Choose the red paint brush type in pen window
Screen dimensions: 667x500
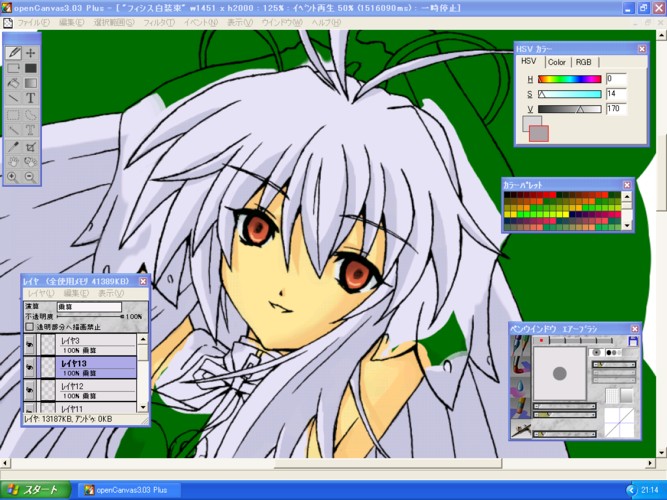pos(520,366)
